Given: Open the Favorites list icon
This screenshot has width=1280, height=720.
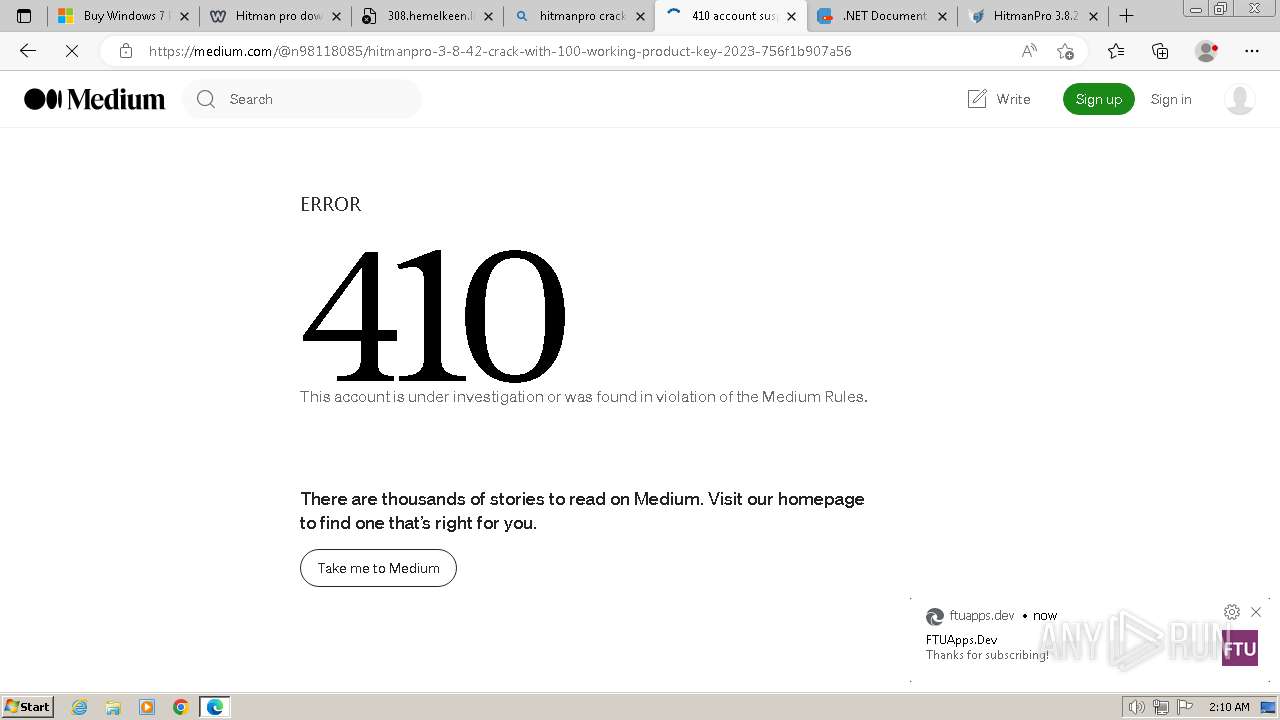Looking at the screenshot, I should coord(1116,51).
